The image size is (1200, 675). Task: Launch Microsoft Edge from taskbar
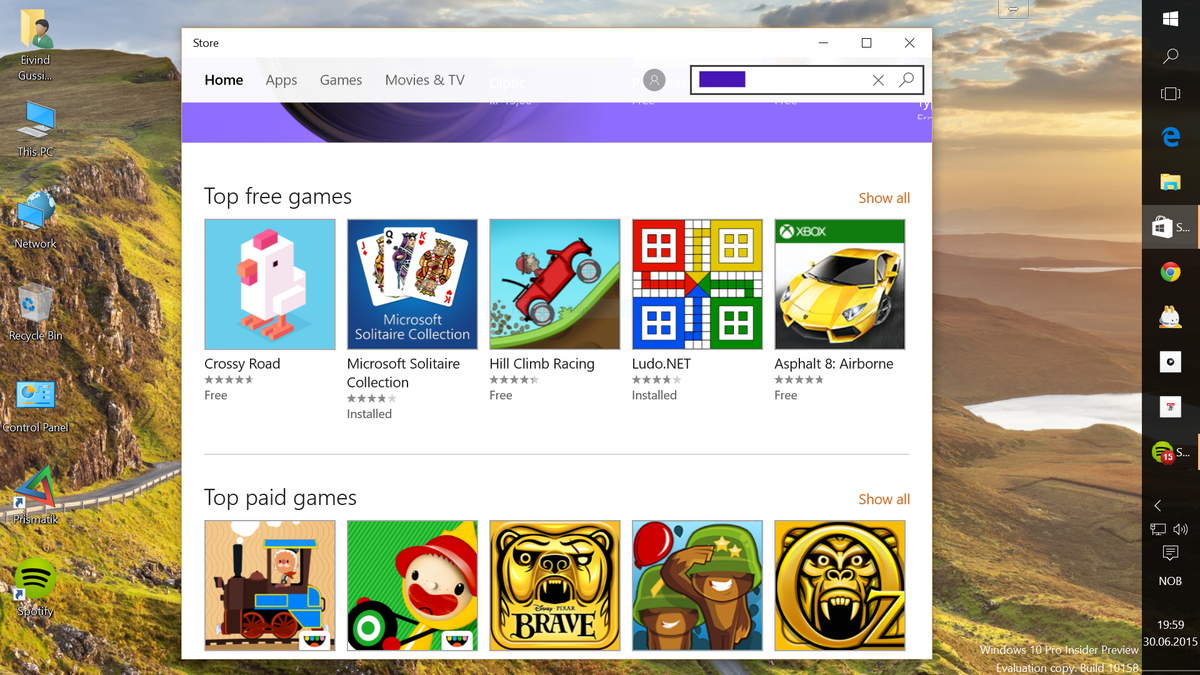1171,138
